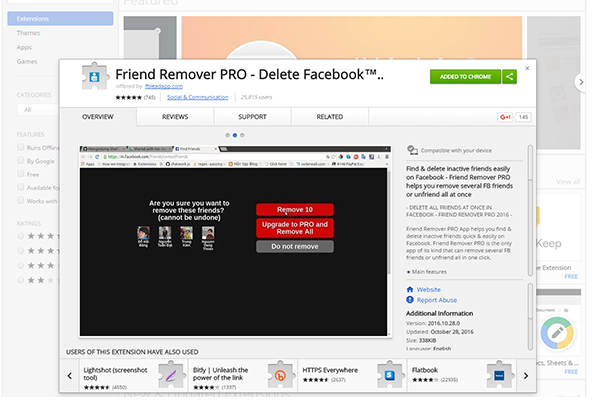Close the extension details dialog

(527, 68)
